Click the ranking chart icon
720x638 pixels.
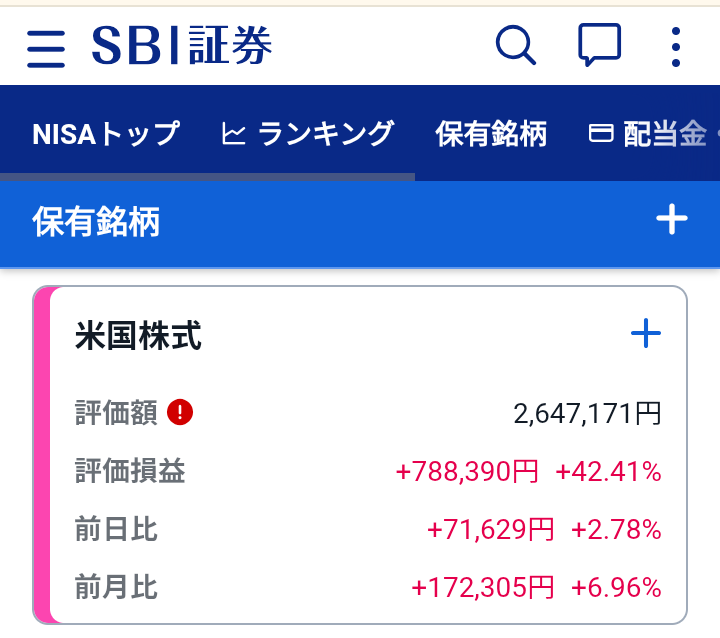[x=233, y=134]
